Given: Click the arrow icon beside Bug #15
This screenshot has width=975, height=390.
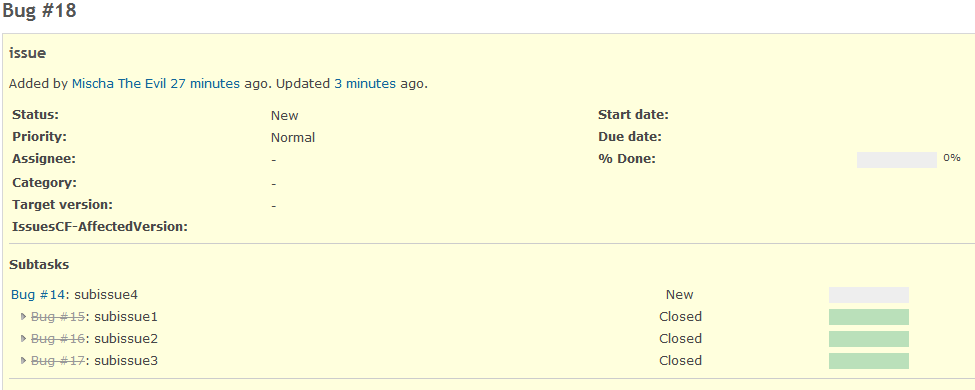Looking at the screenshot, I should click(x=24, y=317).
